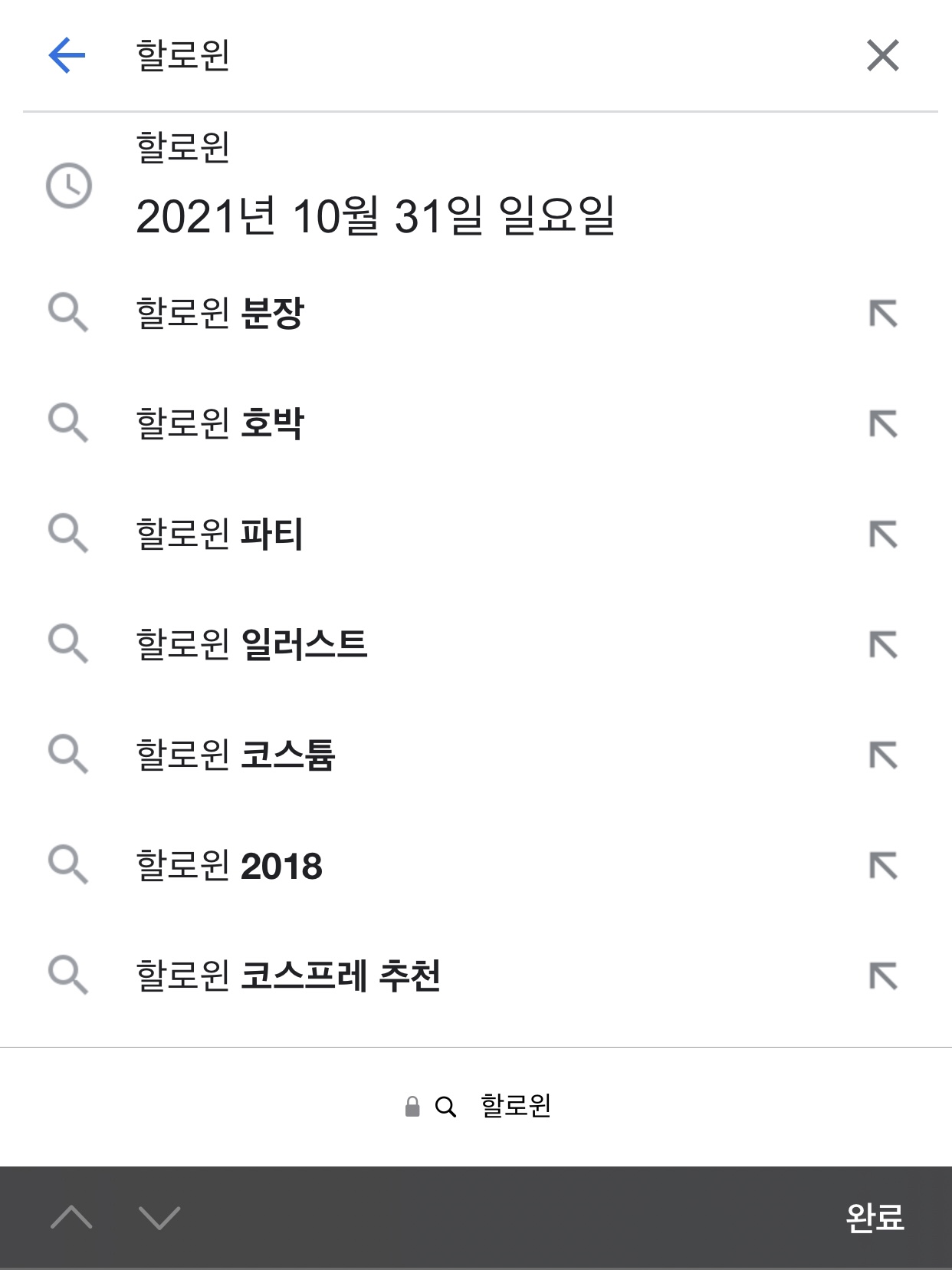Insert 할로윈 코스튬 using its arrow icon
952x1270 pixels.
[883, 755]
